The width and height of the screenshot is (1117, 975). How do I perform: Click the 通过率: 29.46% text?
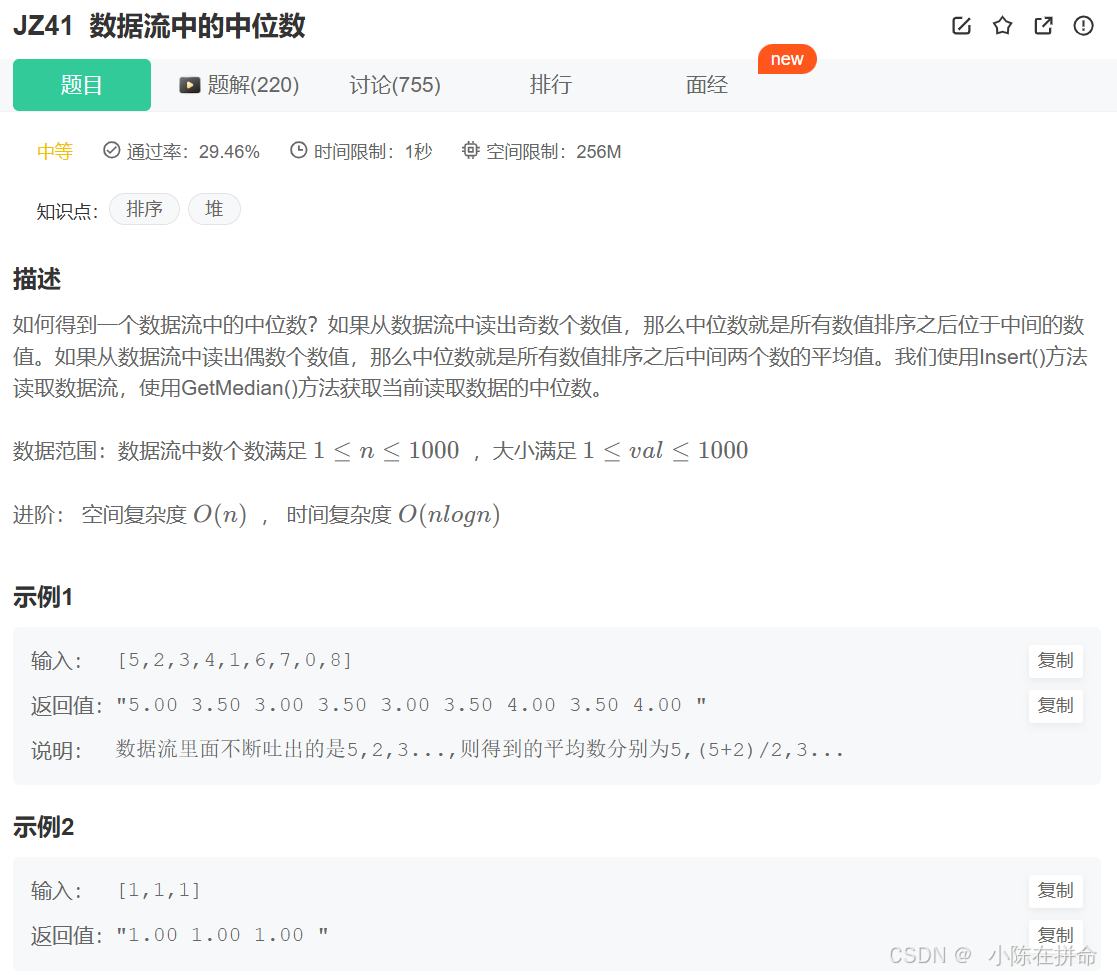pyautogui.click(x=193, y=152)
